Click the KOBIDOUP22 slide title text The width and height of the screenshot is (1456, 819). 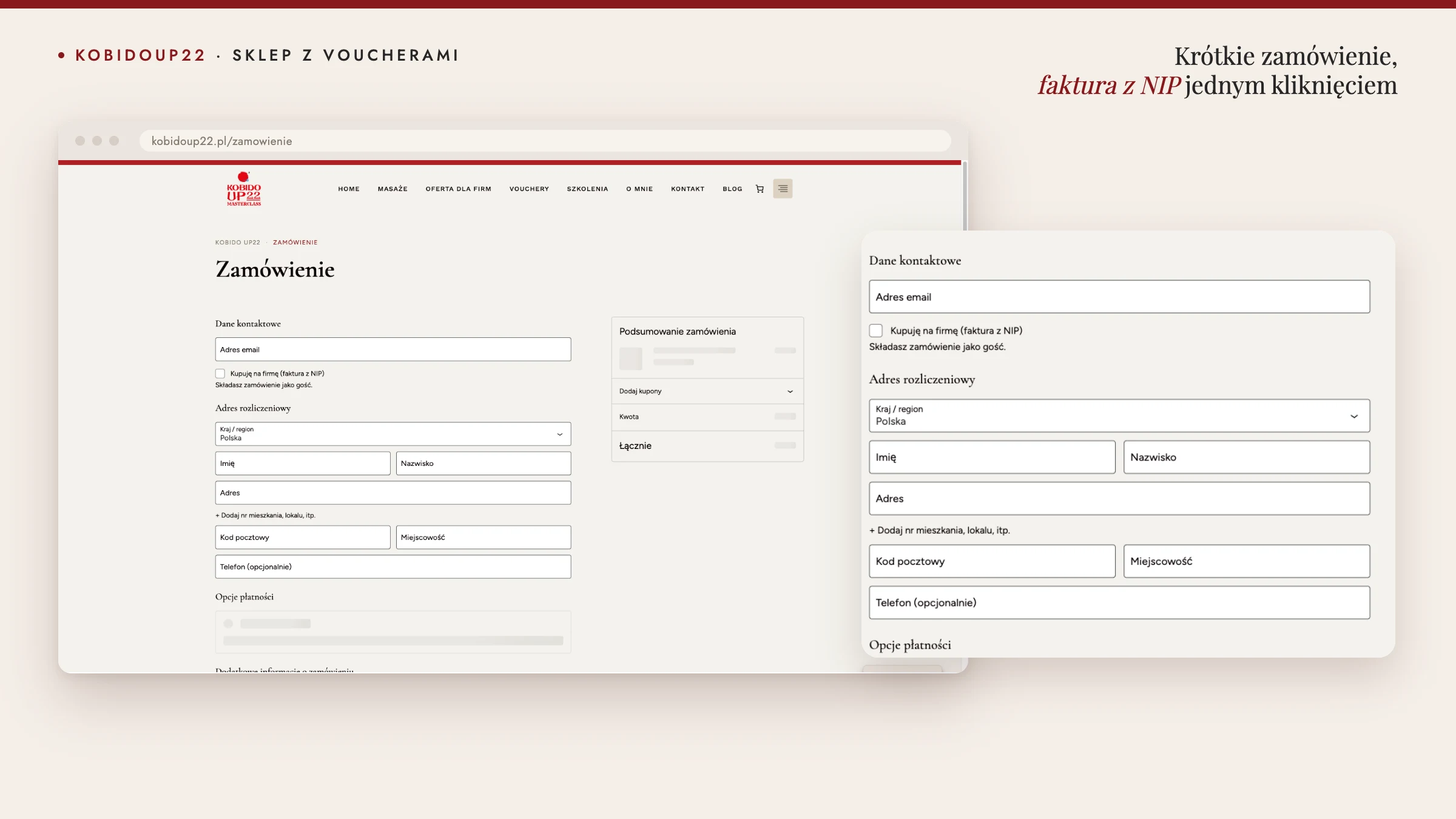140,55
